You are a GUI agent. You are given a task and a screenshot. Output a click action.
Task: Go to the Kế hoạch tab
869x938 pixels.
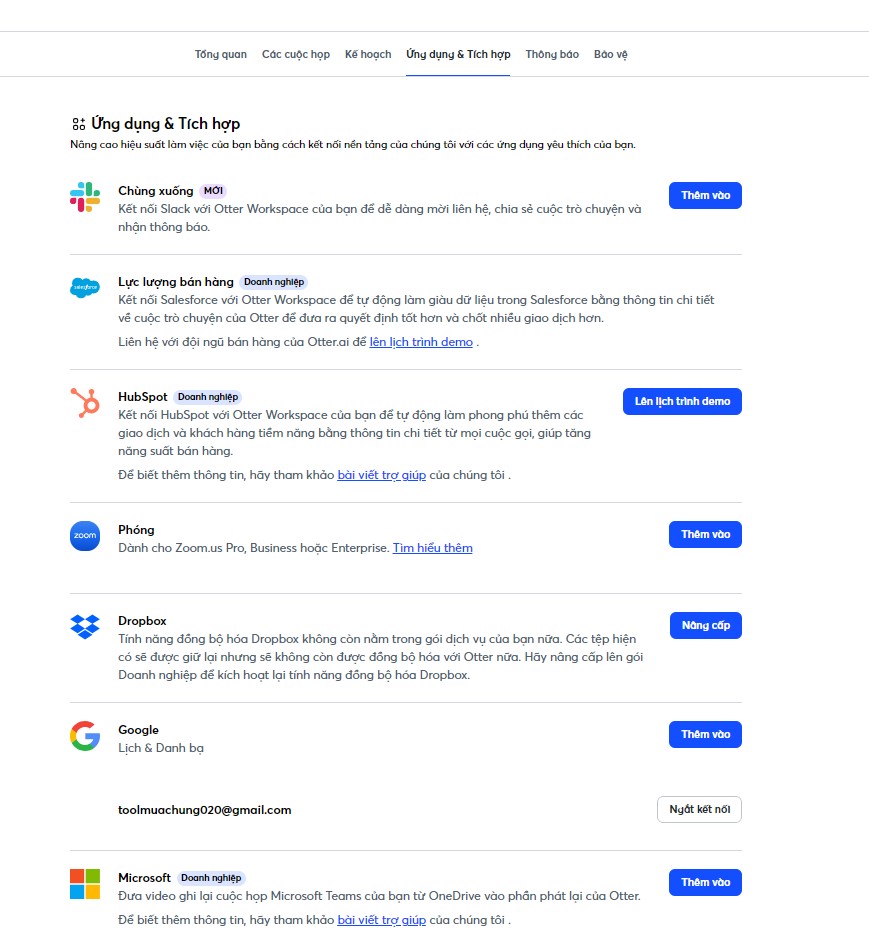coord(368,54)
